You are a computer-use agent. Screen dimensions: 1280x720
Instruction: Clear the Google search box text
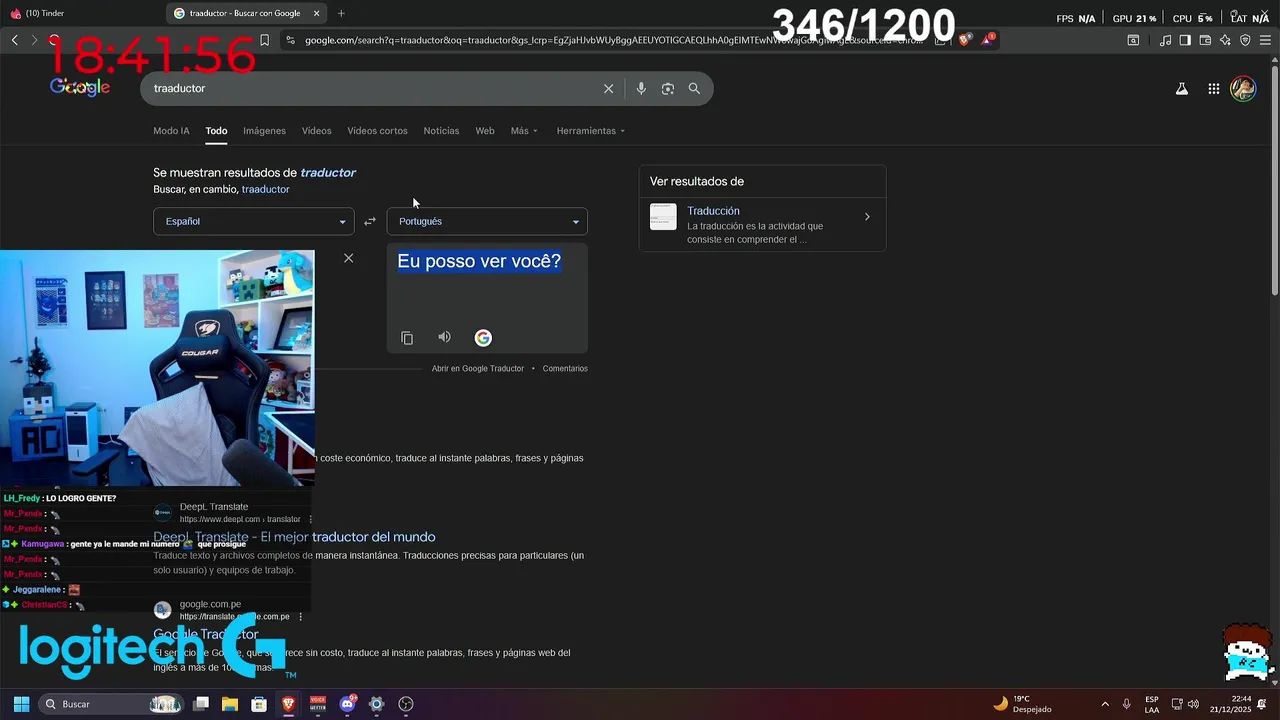608,89
